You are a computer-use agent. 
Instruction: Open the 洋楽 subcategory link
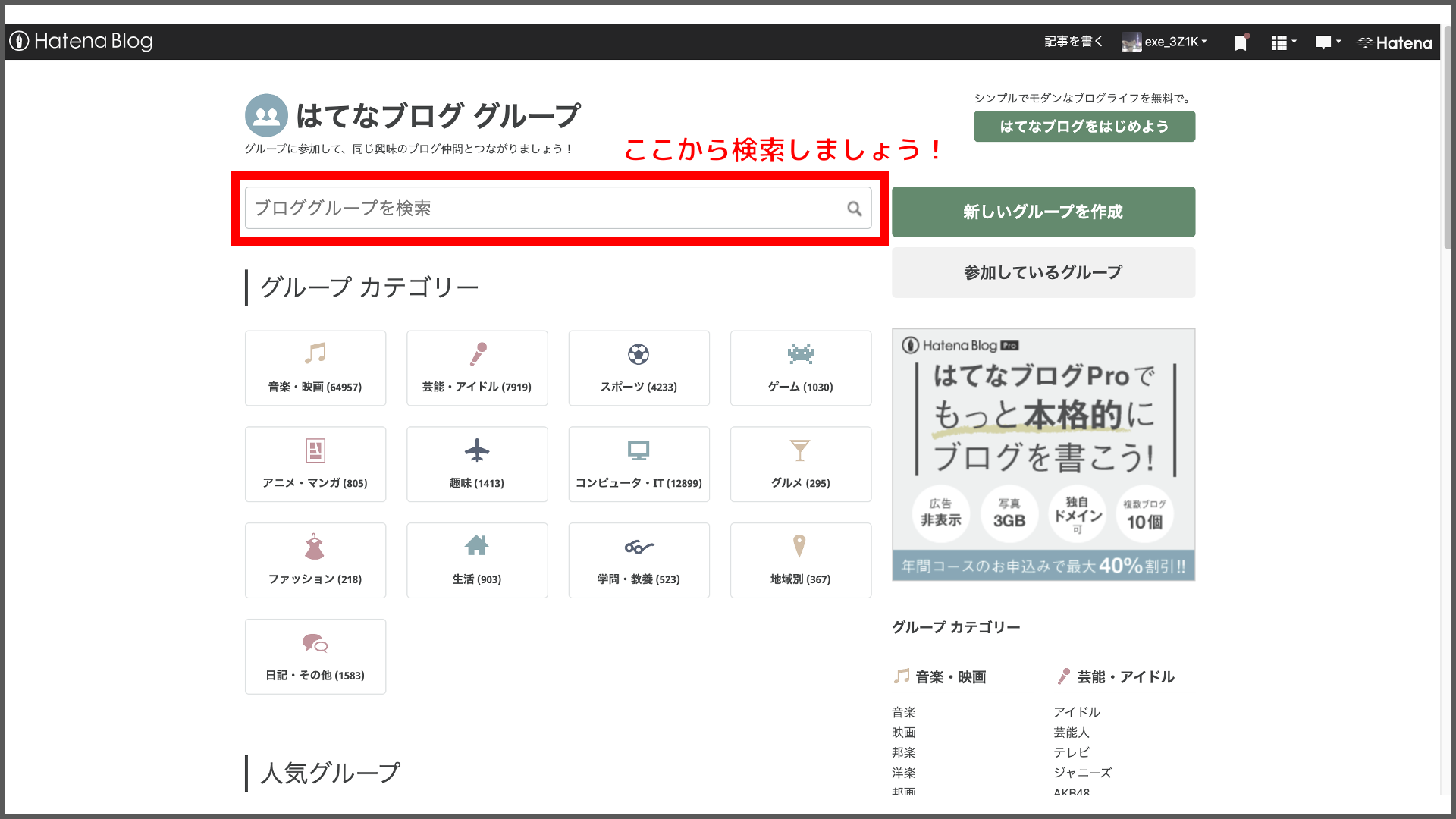904,773
